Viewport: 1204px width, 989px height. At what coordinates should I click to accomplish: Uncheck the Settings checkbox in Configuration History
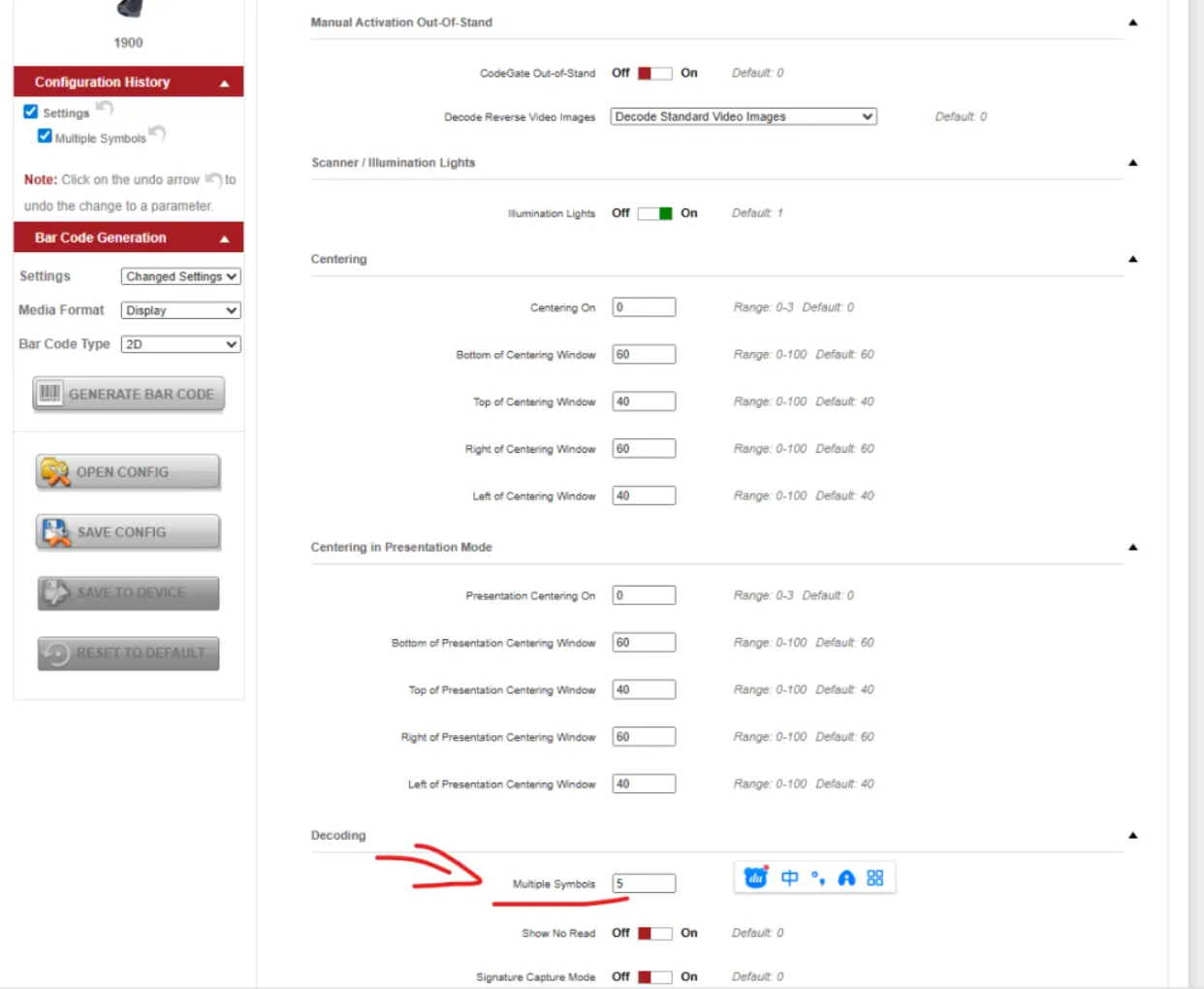[x=31, y=112]
